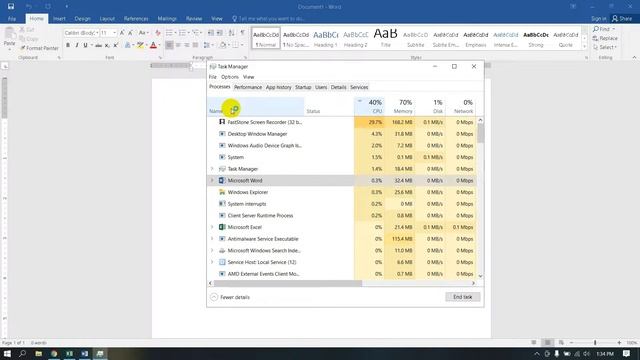The width and height of the screenshot is (640, 360).
Task: Expand the Task Manager process row
Action: (212, 169)
